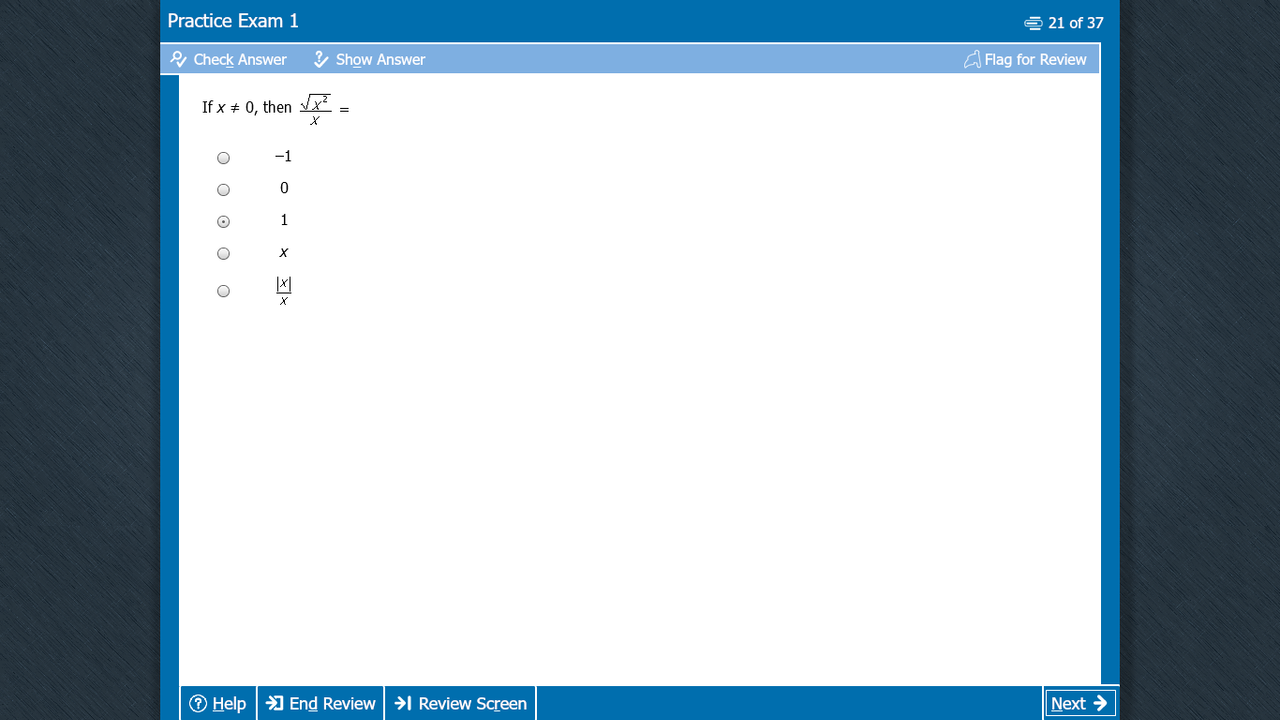Click the 0 answer text
1280x720 pixels.
pyautogui.click(x=284, y=188)
